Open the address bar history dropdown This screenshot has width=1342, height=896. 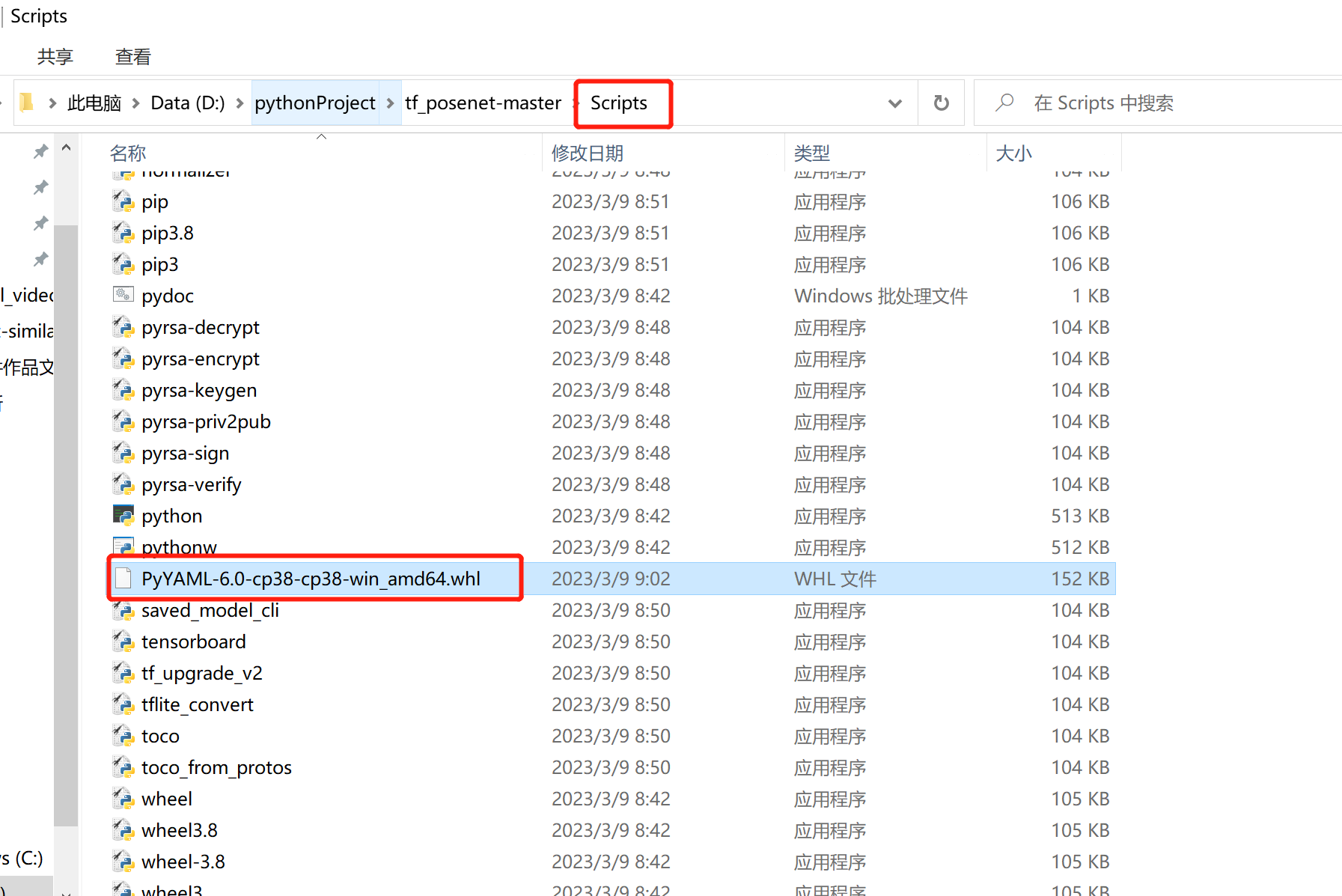pos(895,103)
